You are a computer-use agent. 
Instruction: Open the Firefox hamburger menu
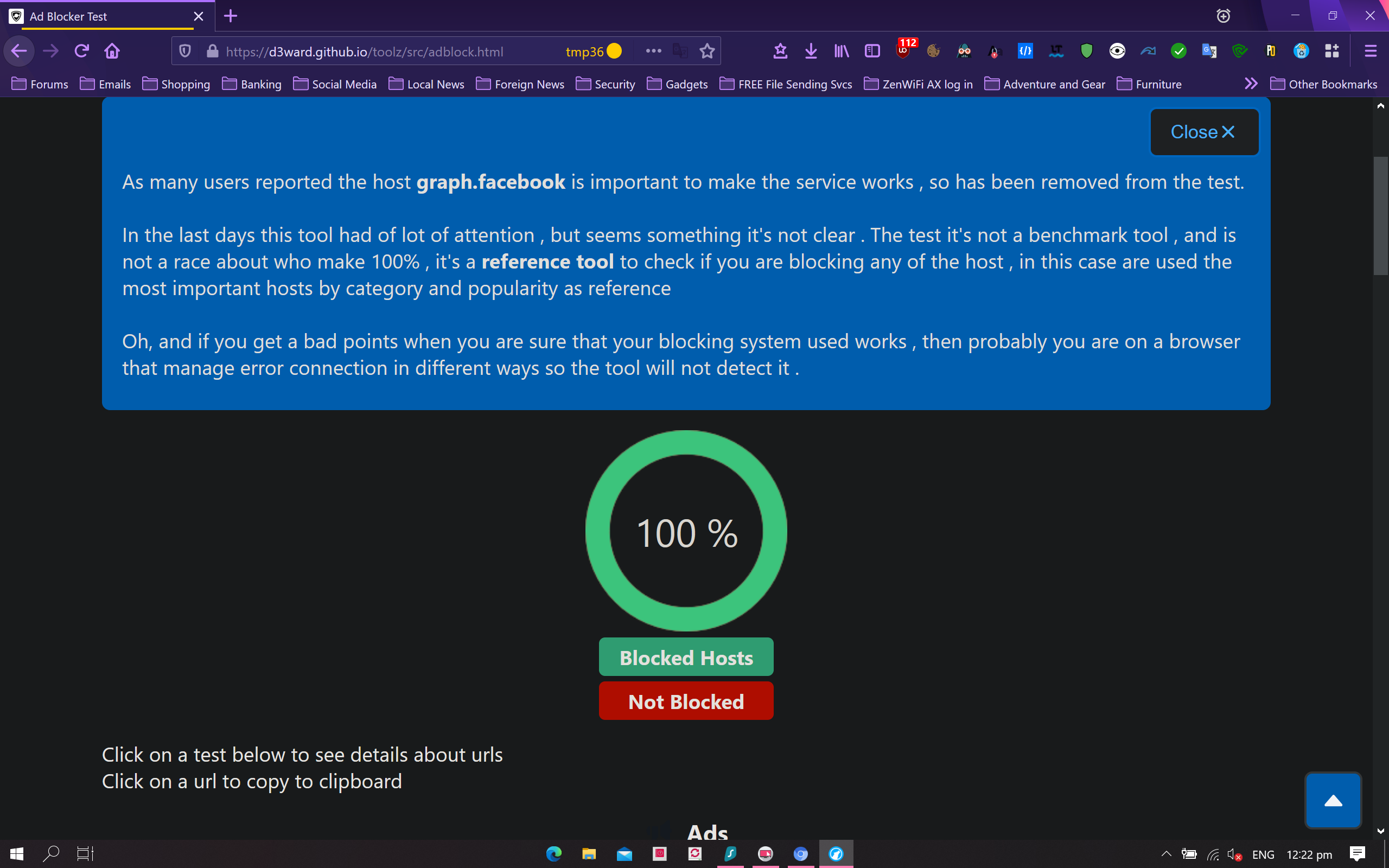pos(1371,51)
